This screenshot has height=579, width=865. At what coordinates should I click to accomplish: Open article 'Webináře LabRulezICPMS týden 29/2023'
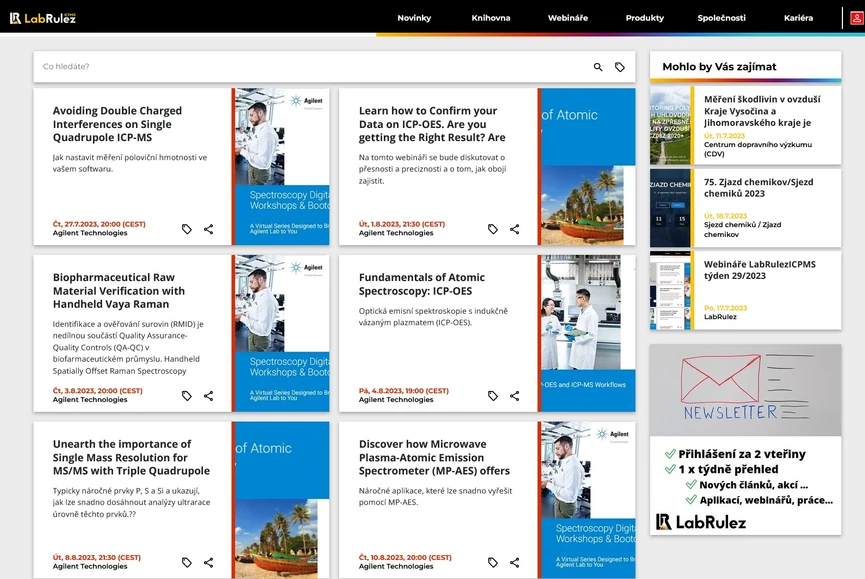pos(760,270)
